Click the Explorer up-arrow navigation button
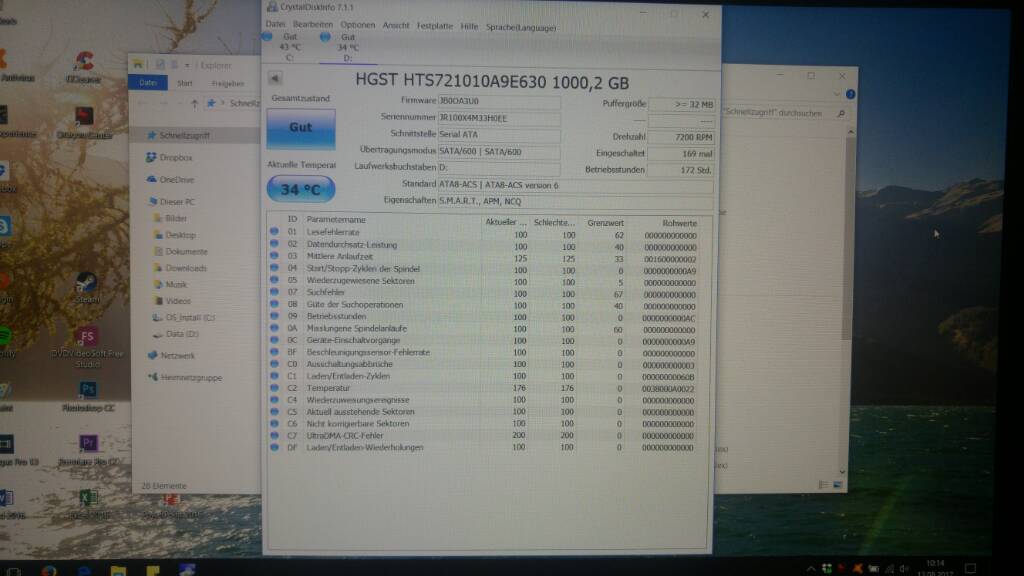Viewport: 1024px width, 576px height. pos(194,103)
